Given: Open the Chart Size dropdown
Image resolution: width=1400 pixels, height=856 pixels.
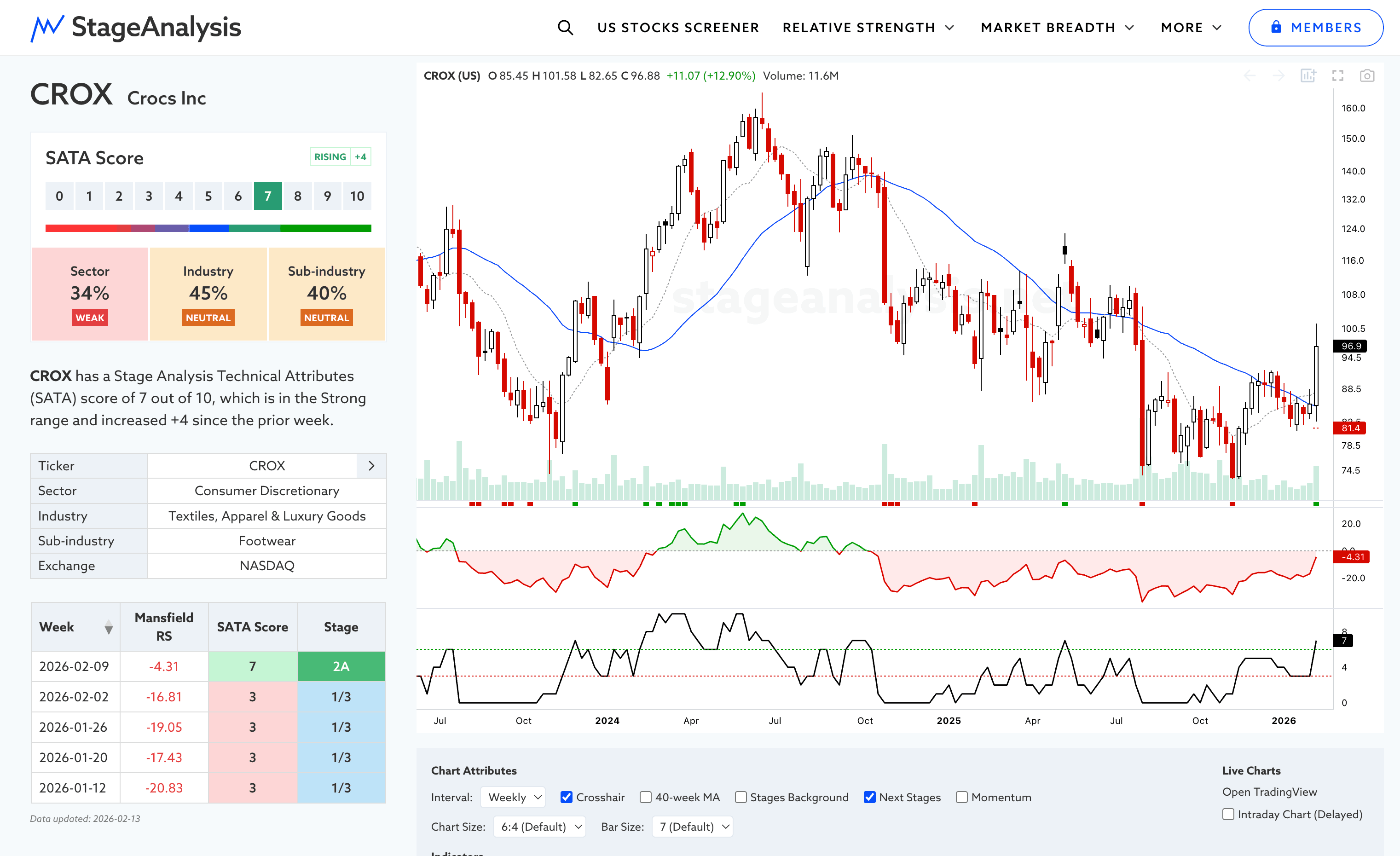Looking at the screenshot, I should pos(539,827).
